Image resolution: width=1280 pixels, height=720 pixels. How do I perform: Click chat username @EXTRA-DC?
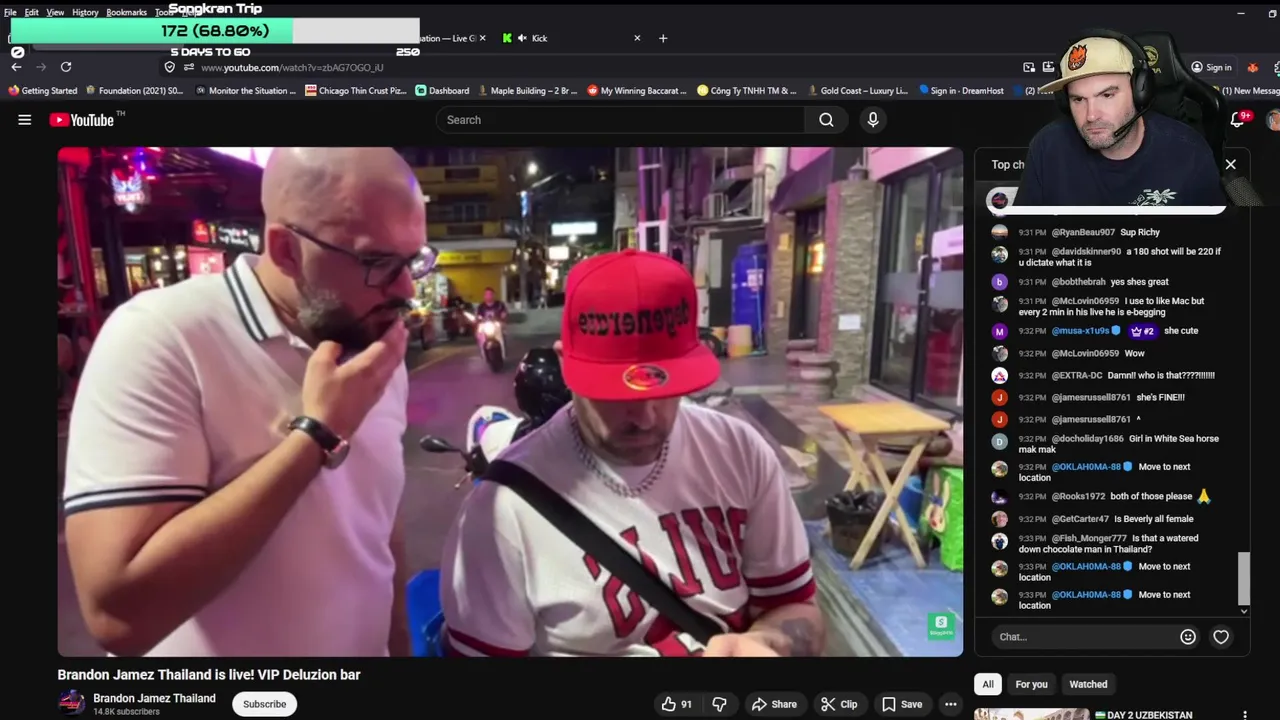click(x=1077, y=375)
